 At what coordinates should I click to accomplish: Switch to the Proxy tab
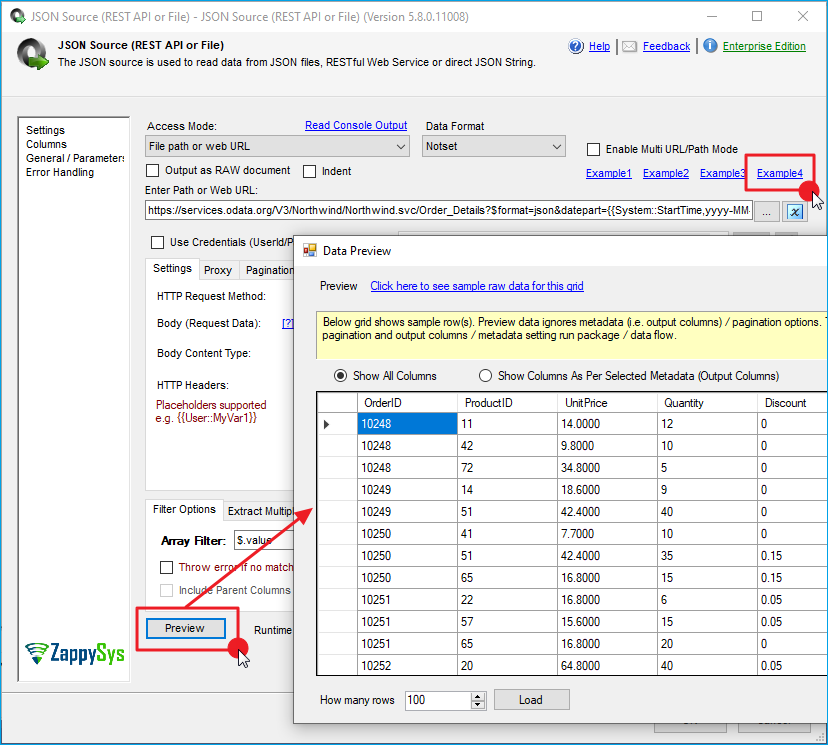point(218,269)
